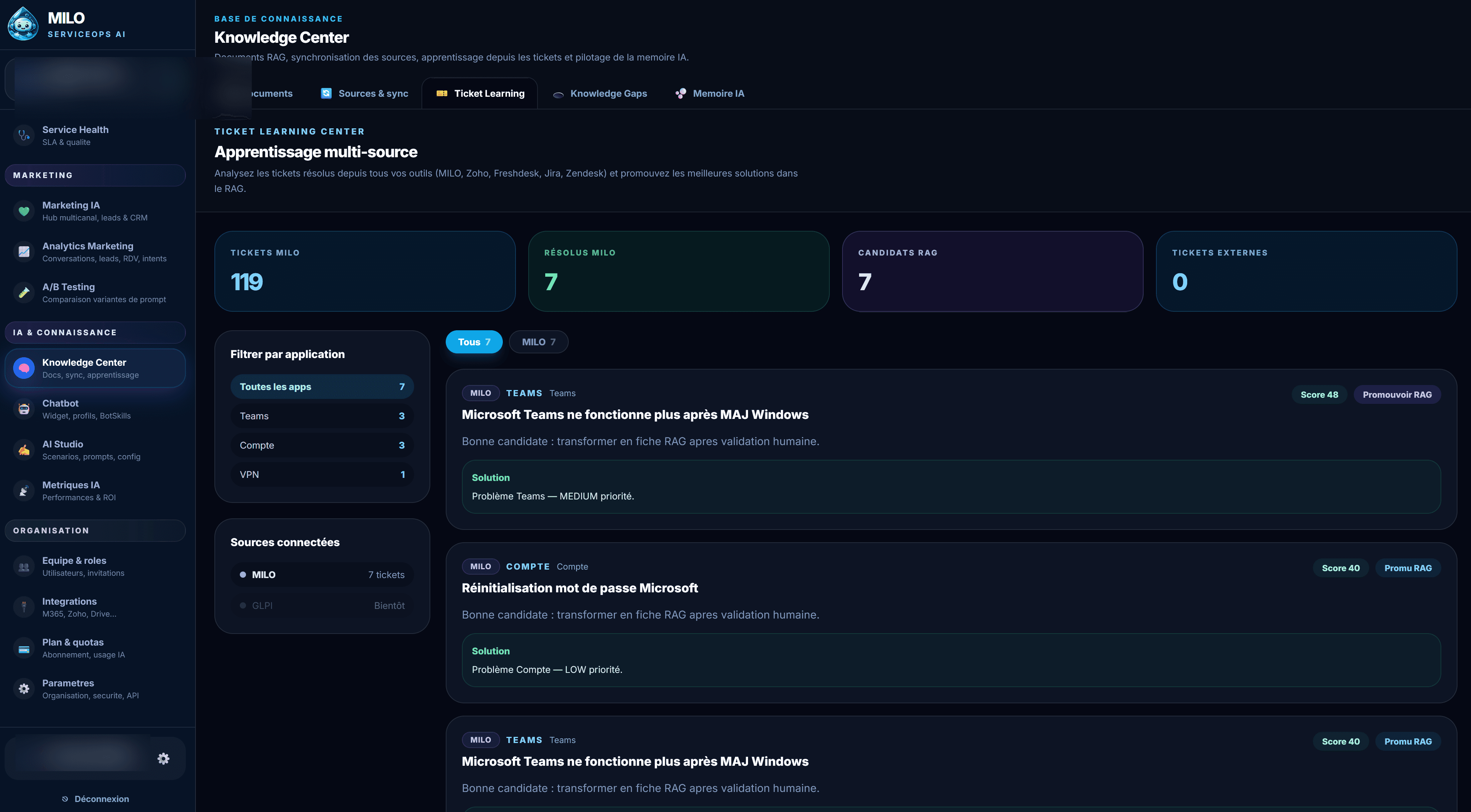The height and width of the screenshot is (812, 1471).
Task: Collapse the MARKETING section header
Action: [95, 175]
